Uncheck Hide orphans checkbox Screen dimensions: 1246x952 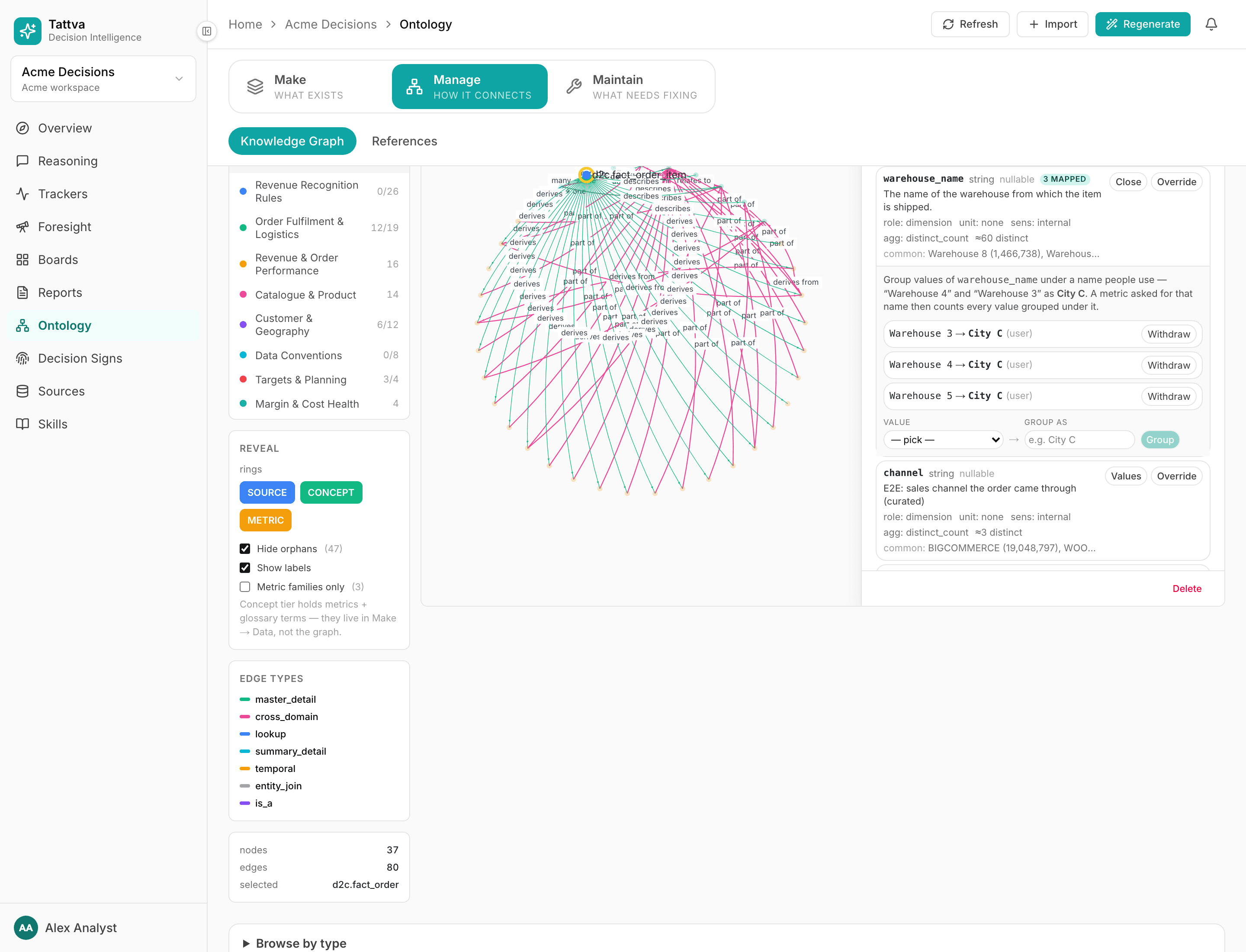click(245, 549)
